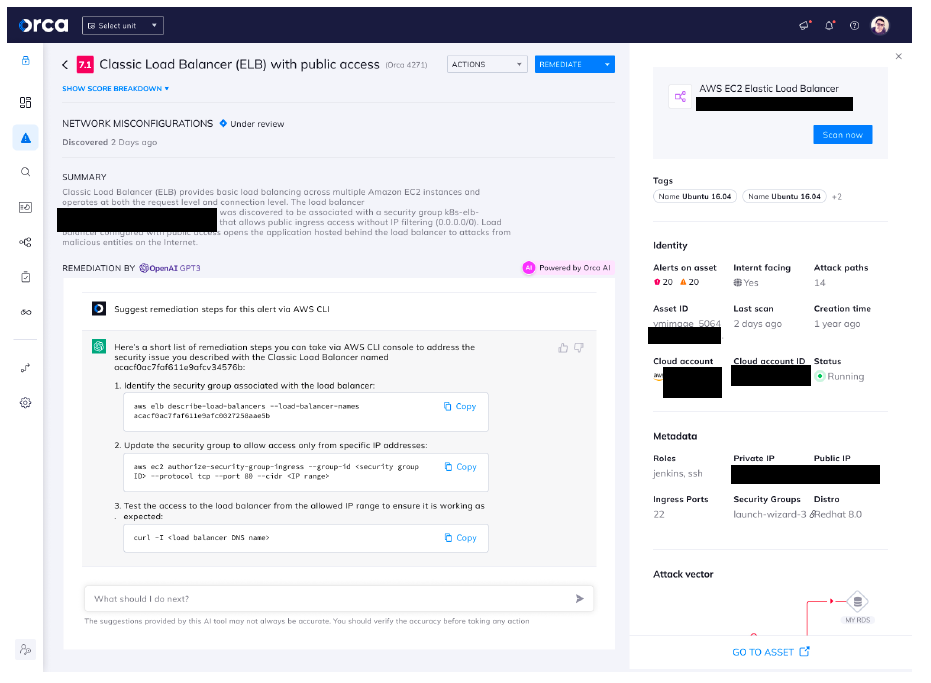Copy the describe-load-balancers command
This screenshot has height=683, width=931.
(460, 406)
